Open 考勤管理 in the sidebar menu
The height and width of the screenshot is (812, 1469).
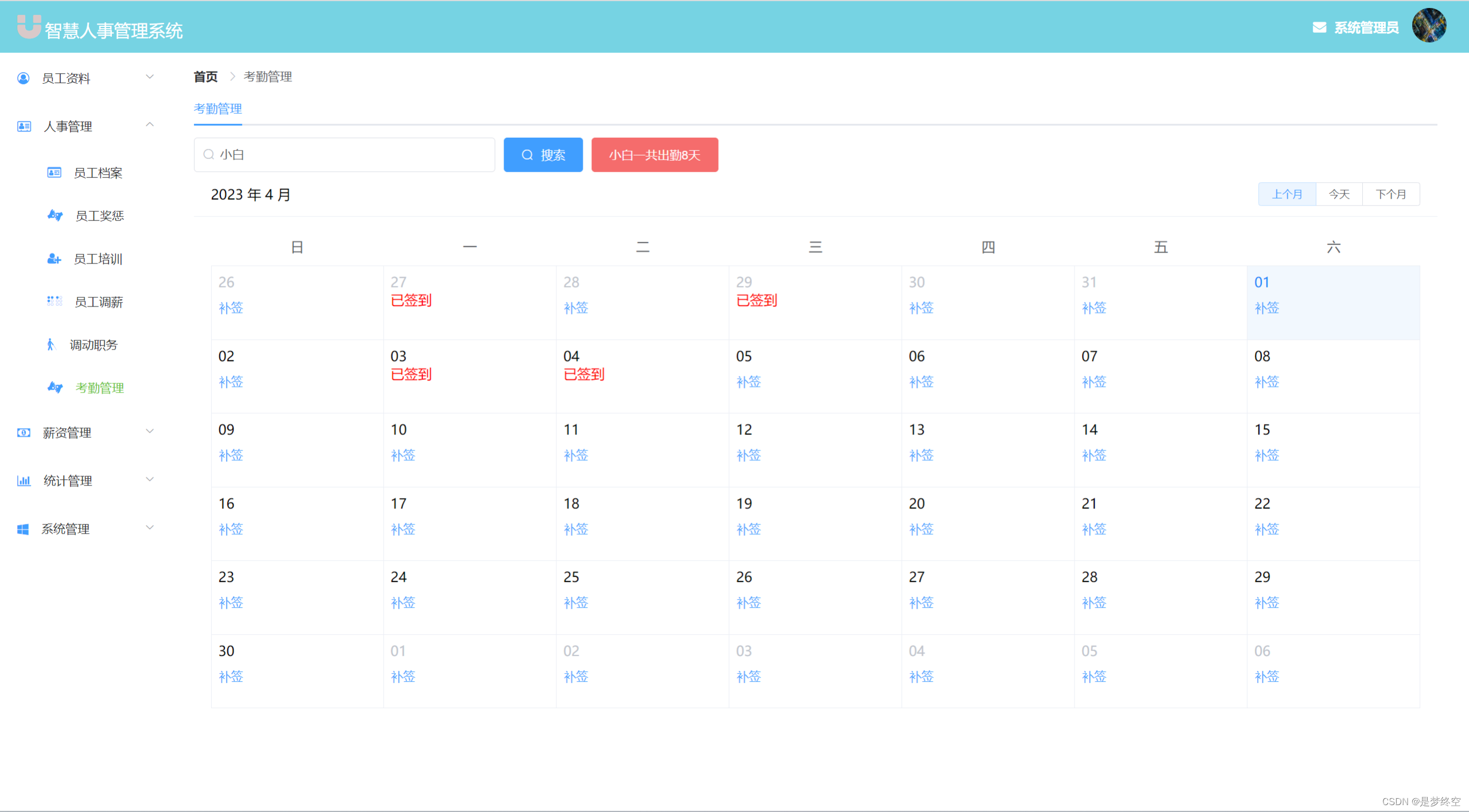coord(99,388)
